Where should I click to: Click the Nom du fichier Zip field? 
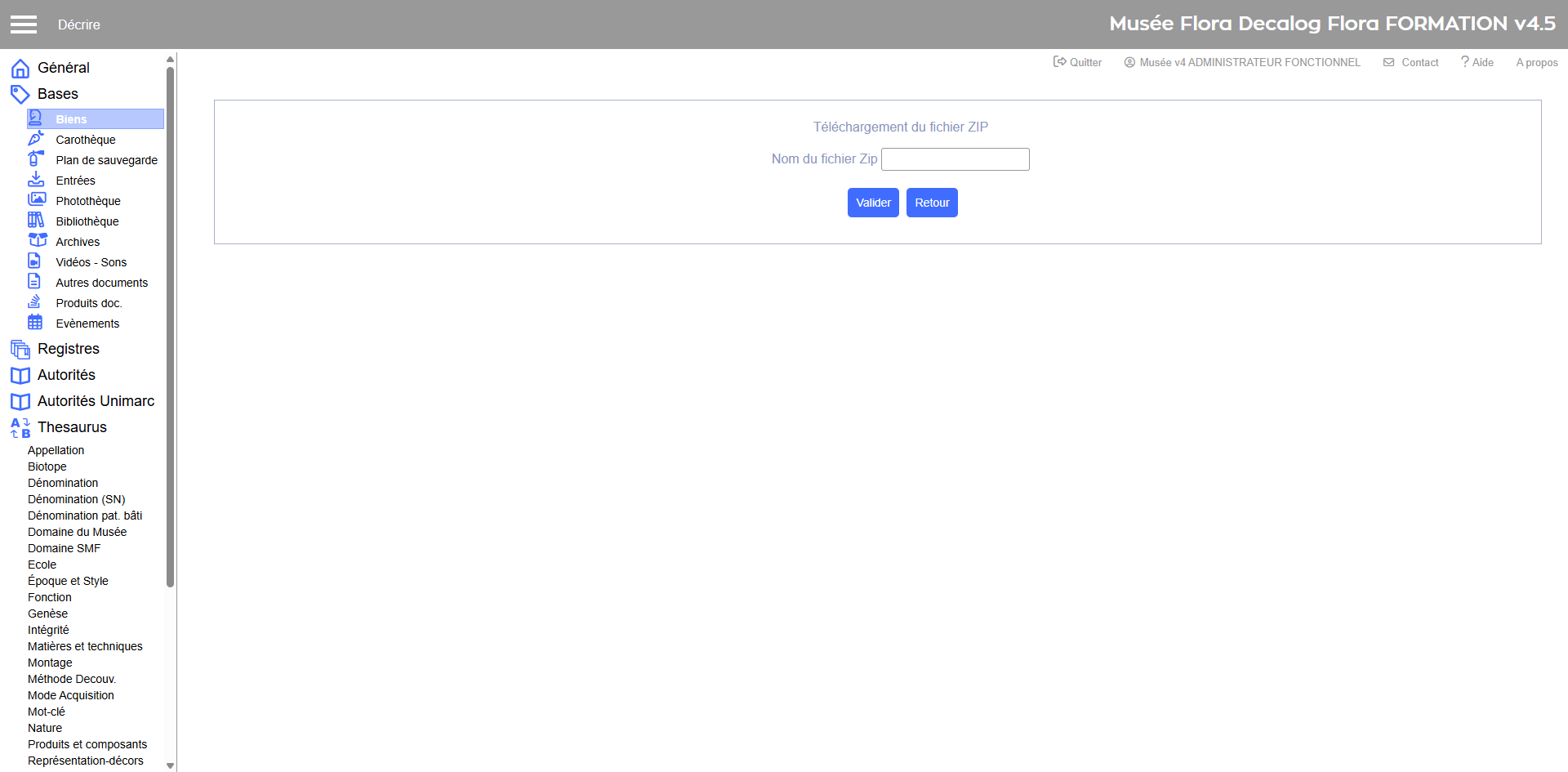click(955, 159)
